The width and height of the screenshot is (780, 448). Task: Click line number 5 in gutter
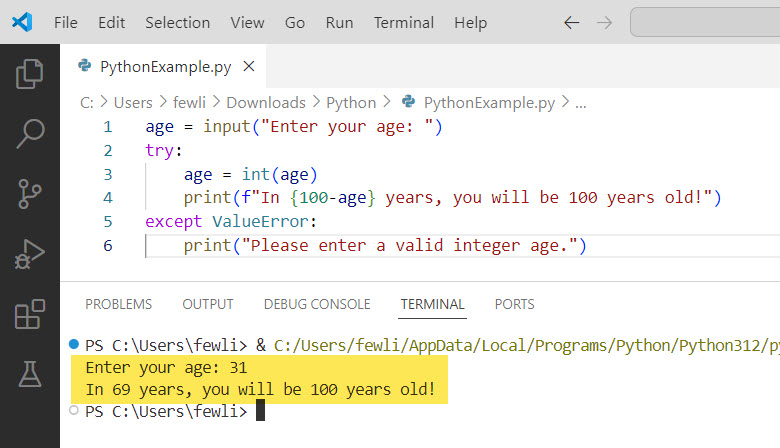pos(107,222)
